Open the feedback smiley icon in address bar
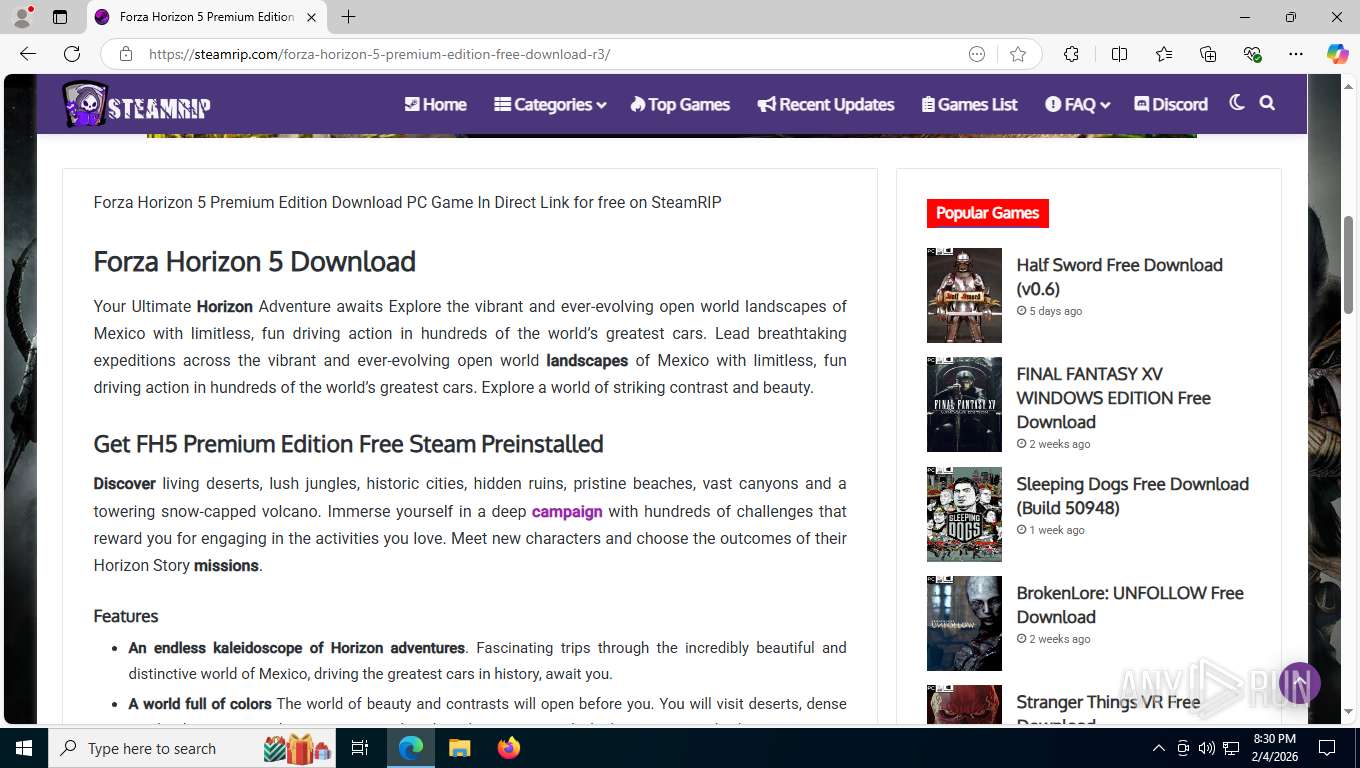Screen dimensions: 1360x768 click(x=977, y=54)
